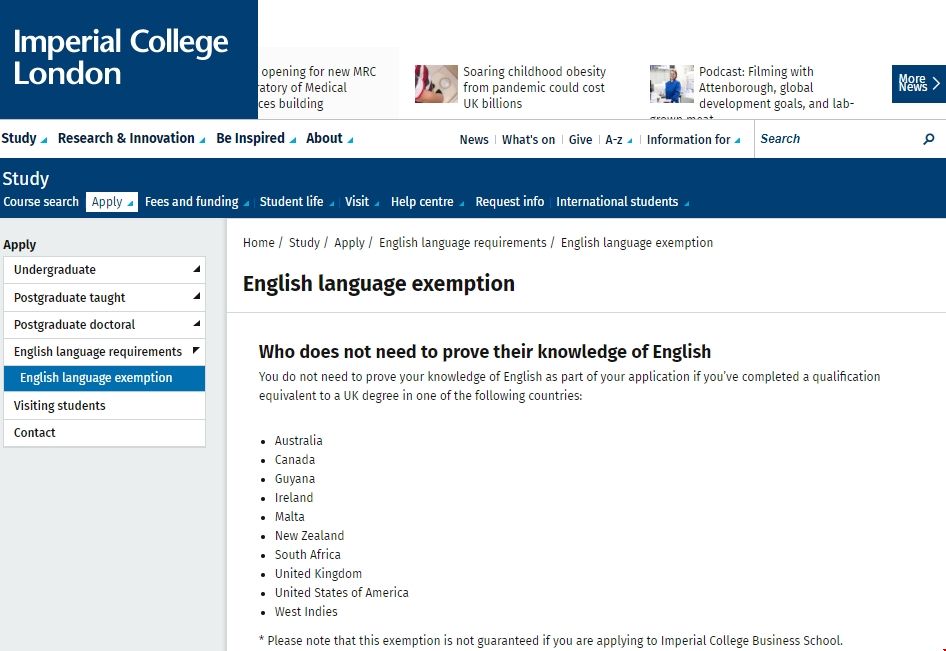
Task: Open the Attenborough podcast thumbnail
Action: tap(671, 85)
